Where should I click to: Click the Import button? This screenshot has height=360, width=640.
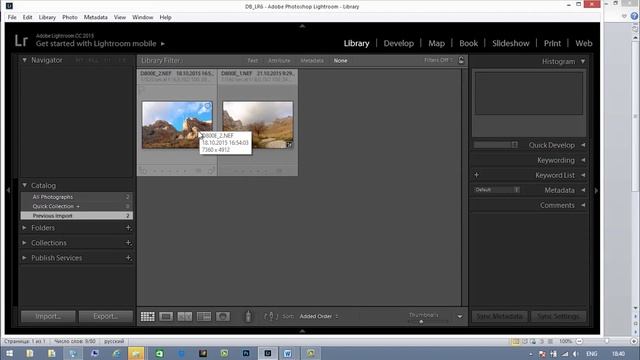(48, 316)
